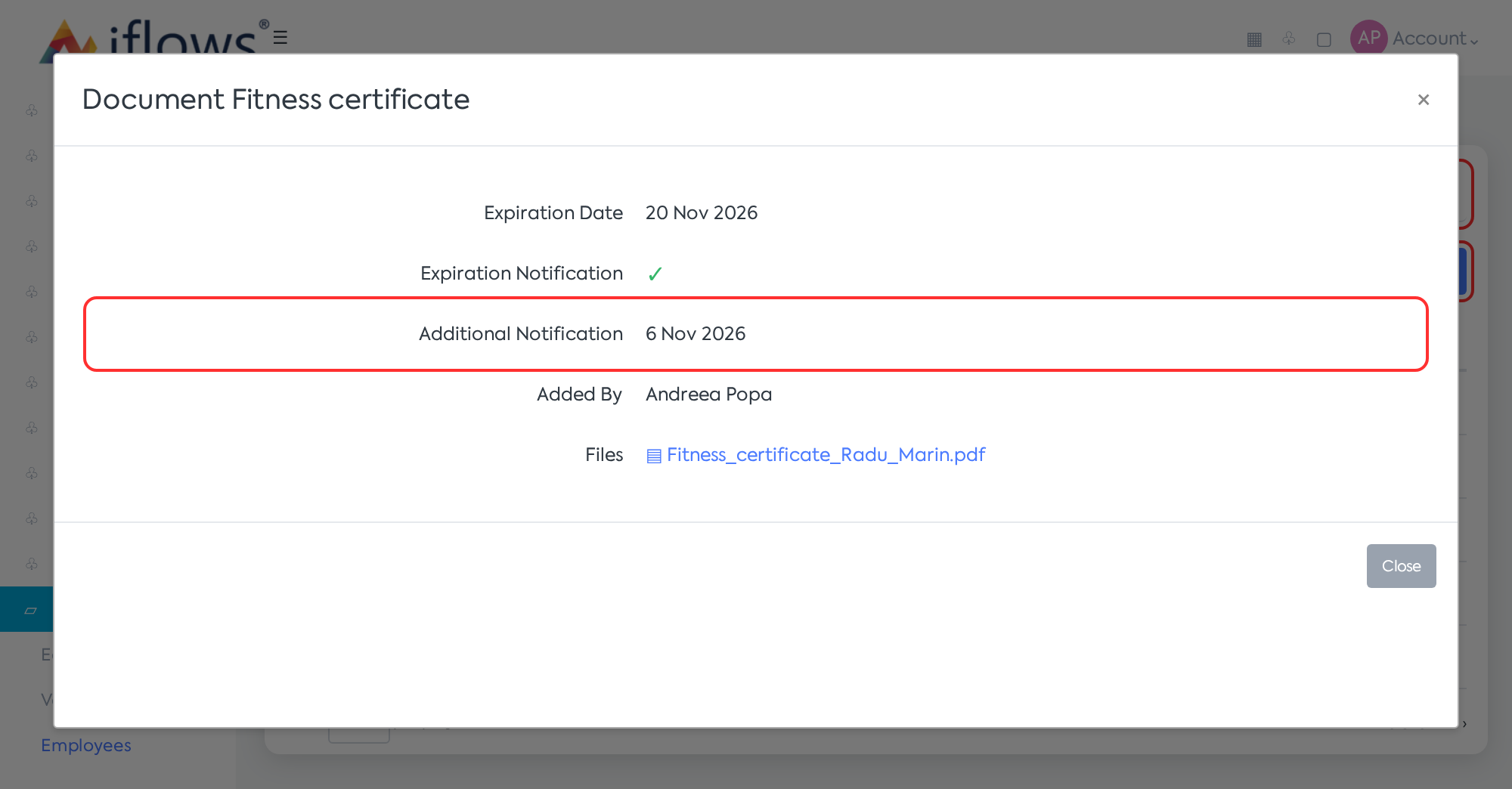Click the square icon left of the AP avatar
This screenshot has height=789, width=1512.
1324,39
